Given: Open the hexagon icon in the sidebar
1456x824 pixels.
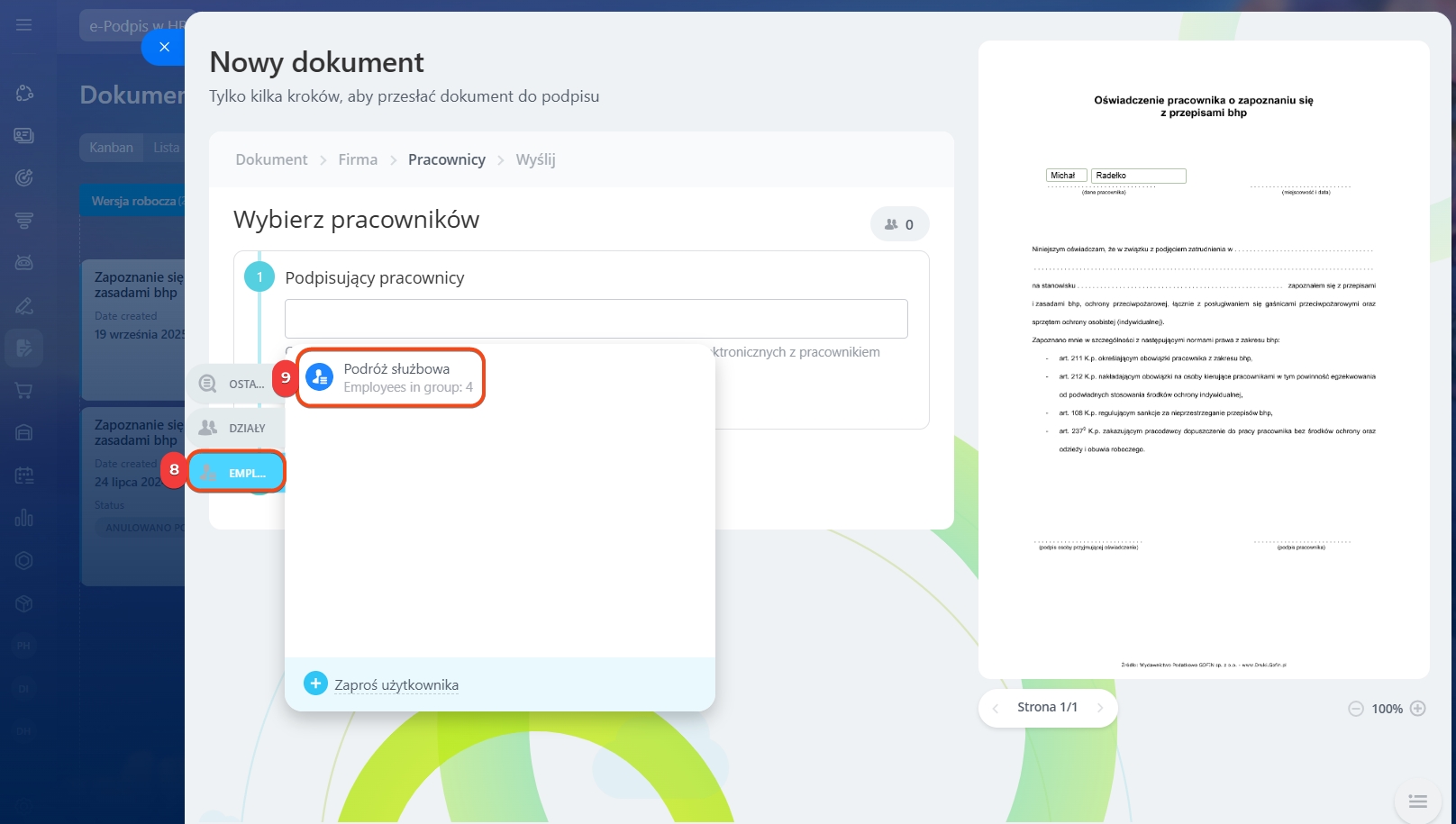Looking at the screenshot, I should 24,560.
